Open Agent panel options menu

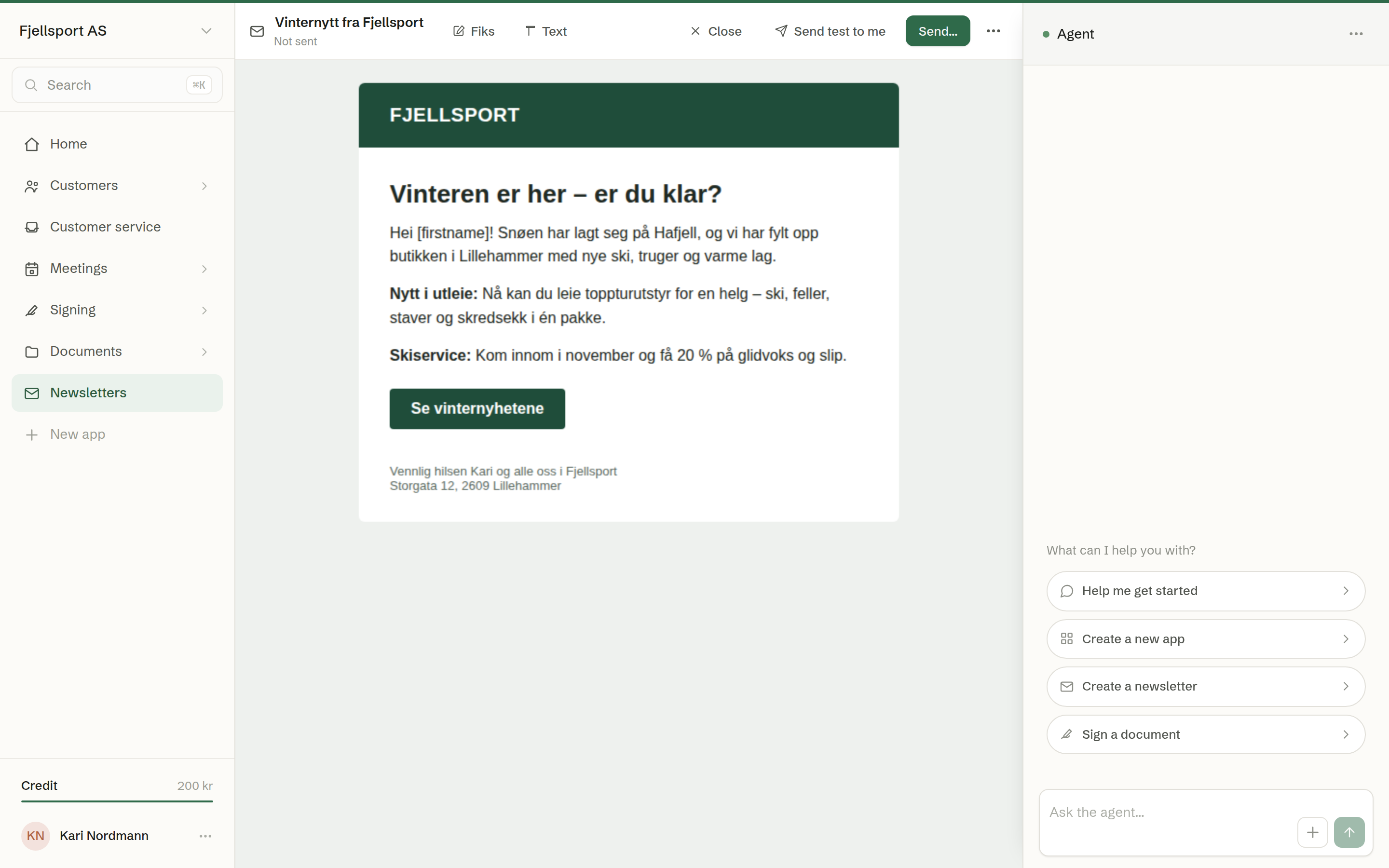tap(1356, 34)
